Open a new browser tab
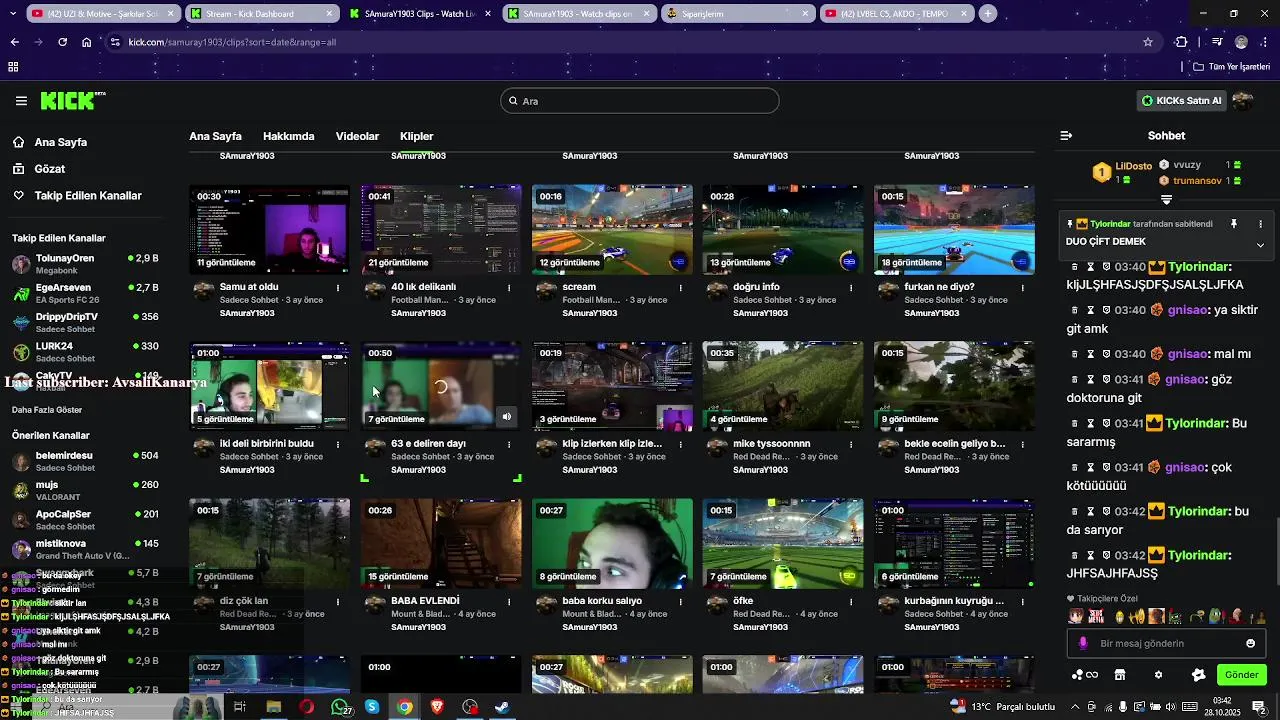Screen dimensions: 1280x720 pyautogui.click(x=988, y=14)
